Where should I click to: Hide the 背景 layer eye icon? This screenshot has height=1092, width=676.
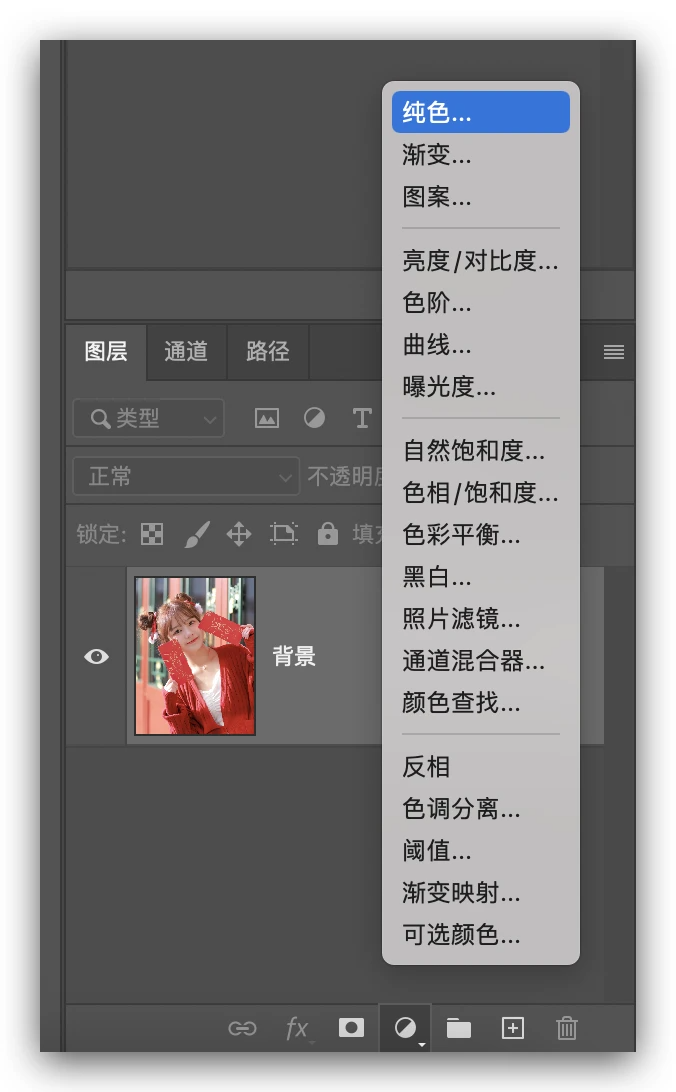click(x=97, y=656)
